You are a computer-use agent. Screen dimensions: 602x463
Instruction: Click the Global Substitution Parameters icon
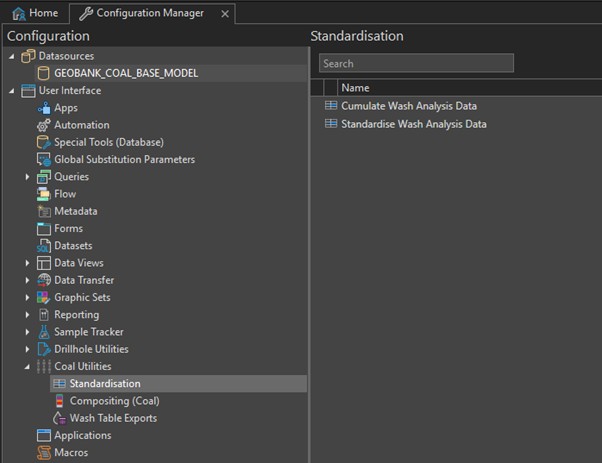click(44, 160)
